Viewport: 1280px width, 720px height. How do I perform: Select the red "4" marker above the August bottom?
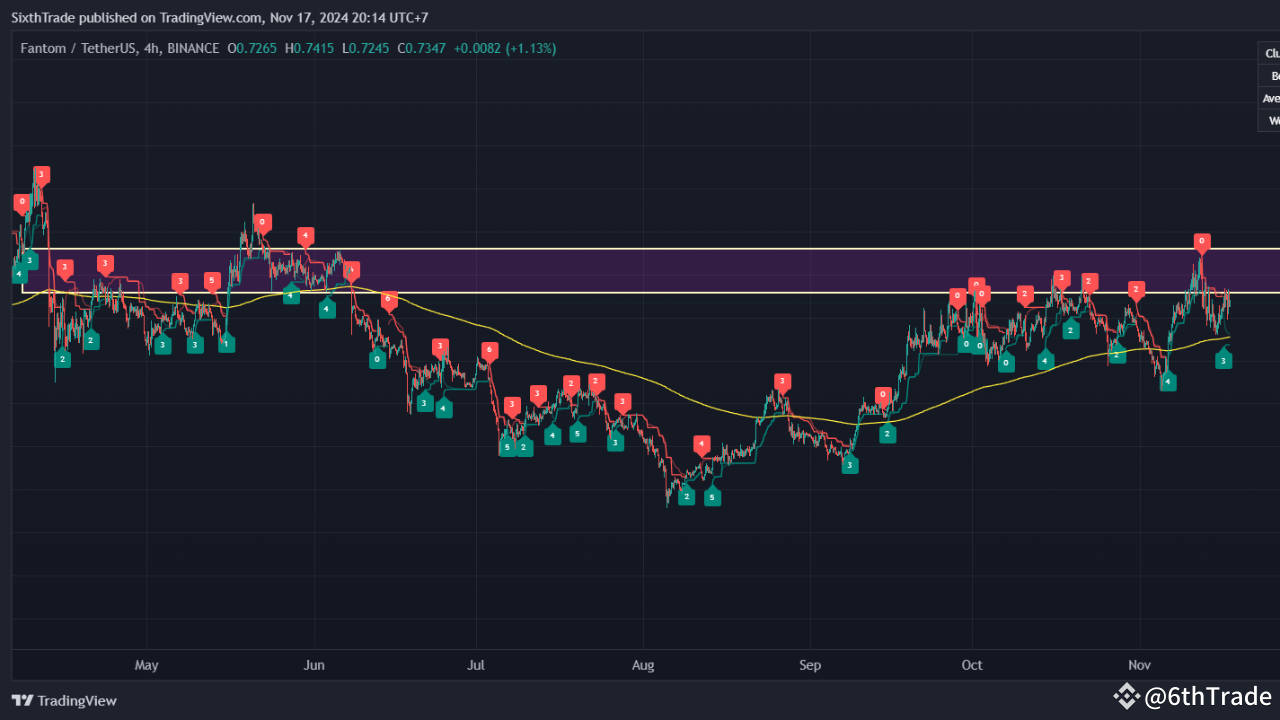tap(701, 442)
